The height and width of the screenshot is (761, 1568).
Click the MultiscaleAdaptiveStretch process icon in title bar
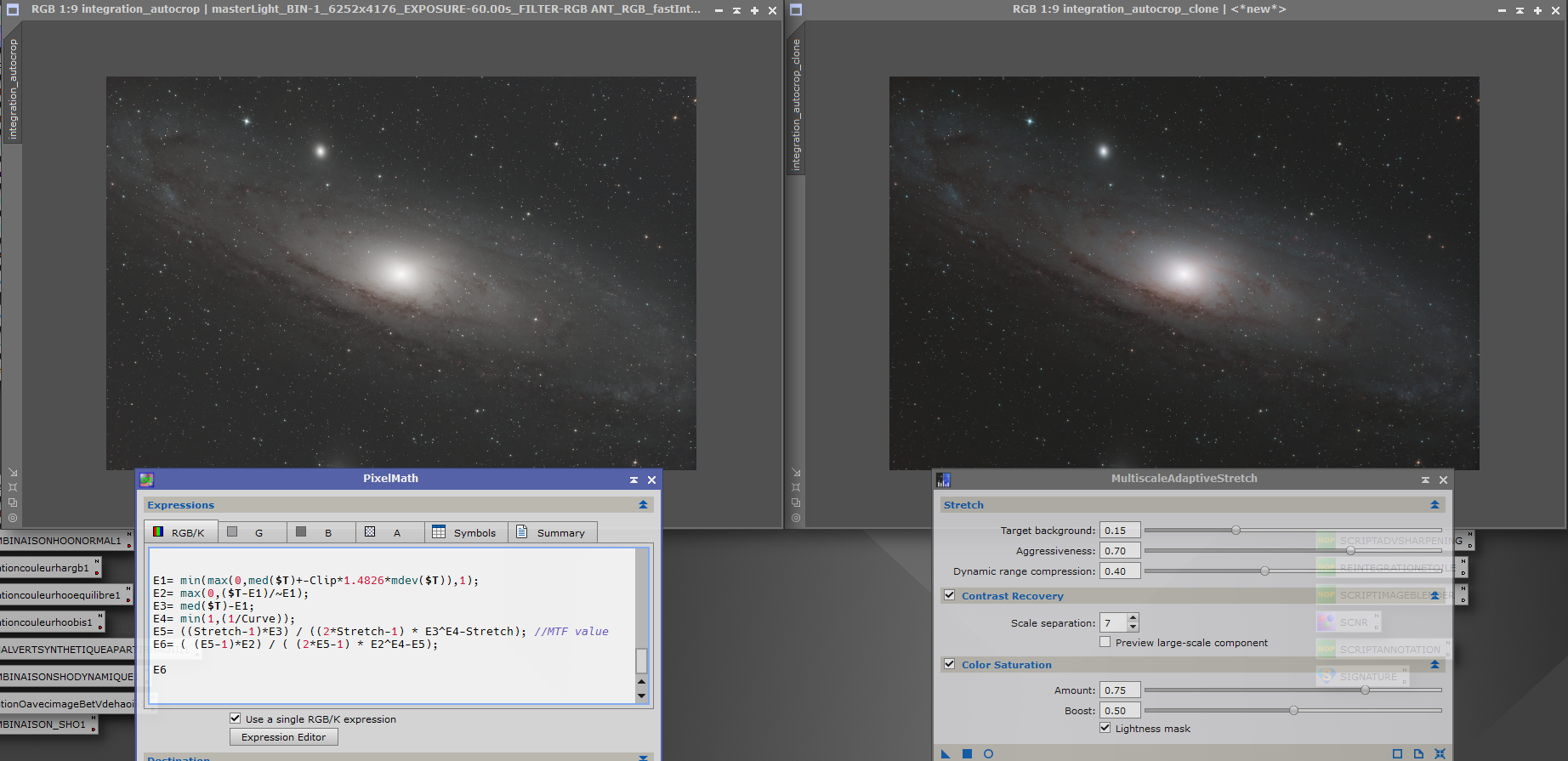943,480
